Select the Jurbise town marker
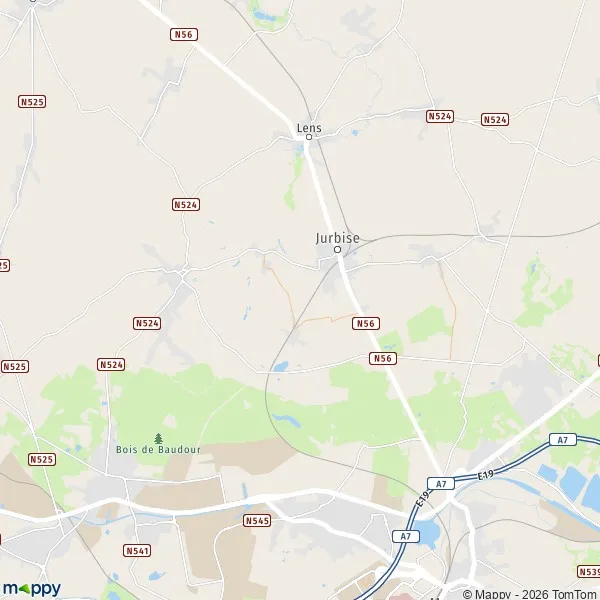The image size is (600, 600). click(338, 250)
